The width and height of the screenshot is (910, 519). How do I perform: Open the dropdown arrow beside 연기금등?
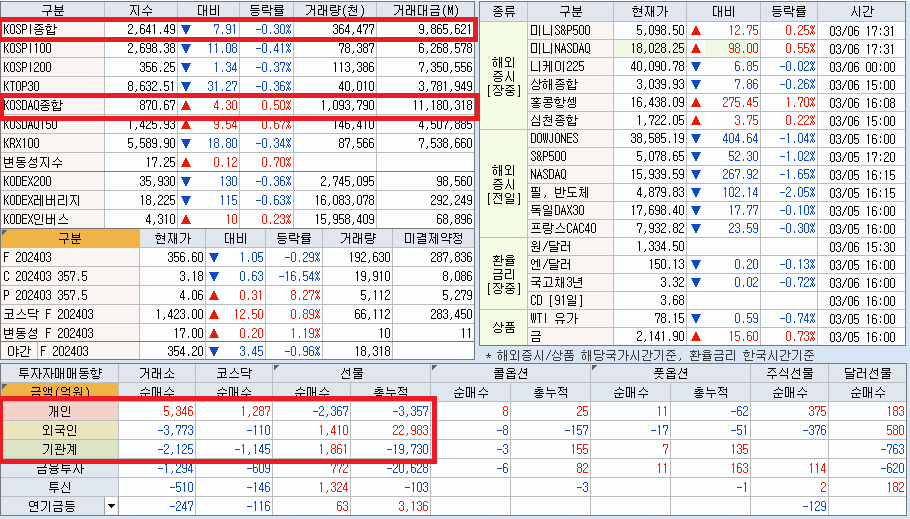pos(111,507)
